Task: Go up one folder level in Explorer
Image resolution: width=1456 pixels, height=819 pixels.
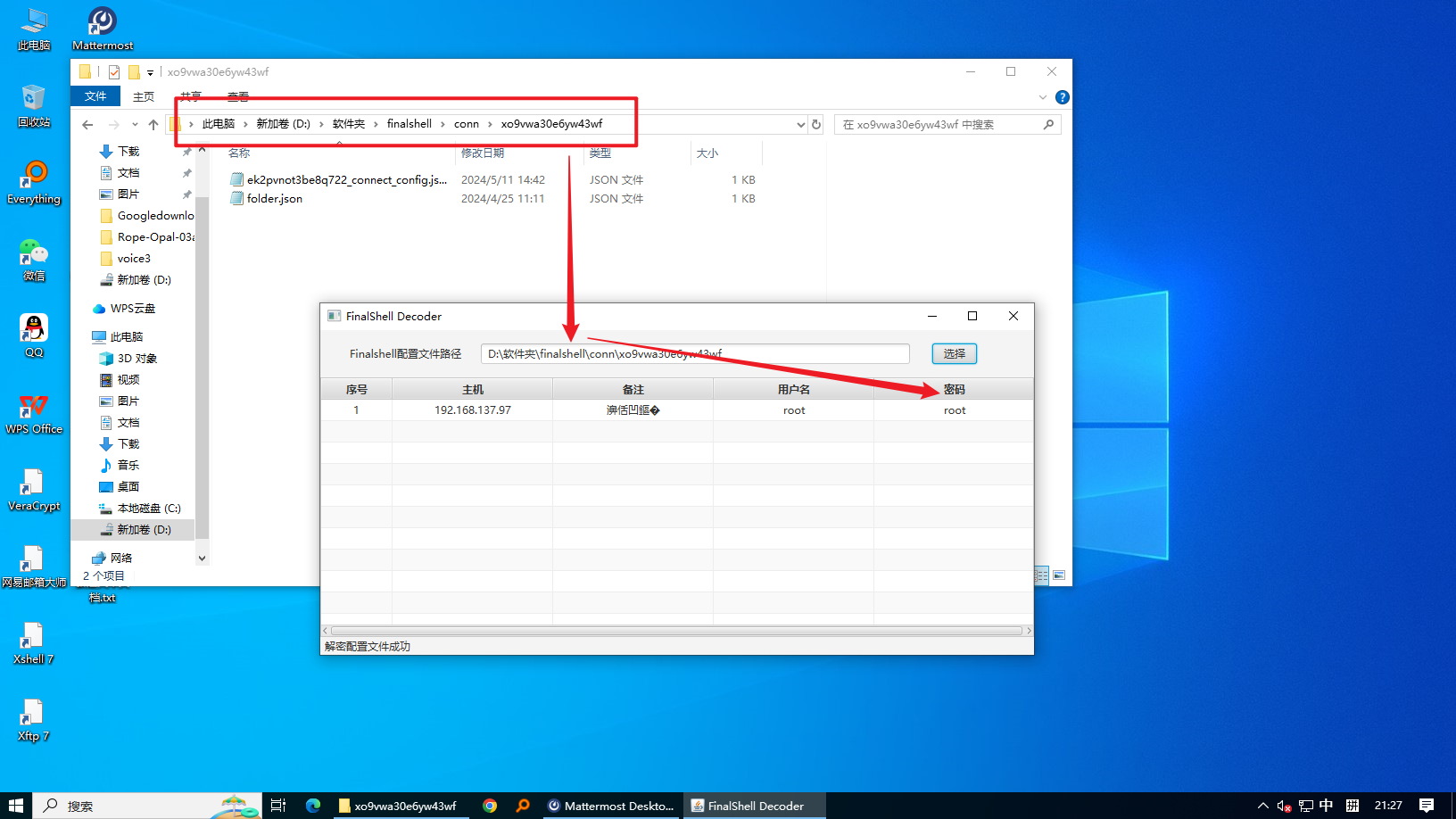Action: [x=153, y=124]
